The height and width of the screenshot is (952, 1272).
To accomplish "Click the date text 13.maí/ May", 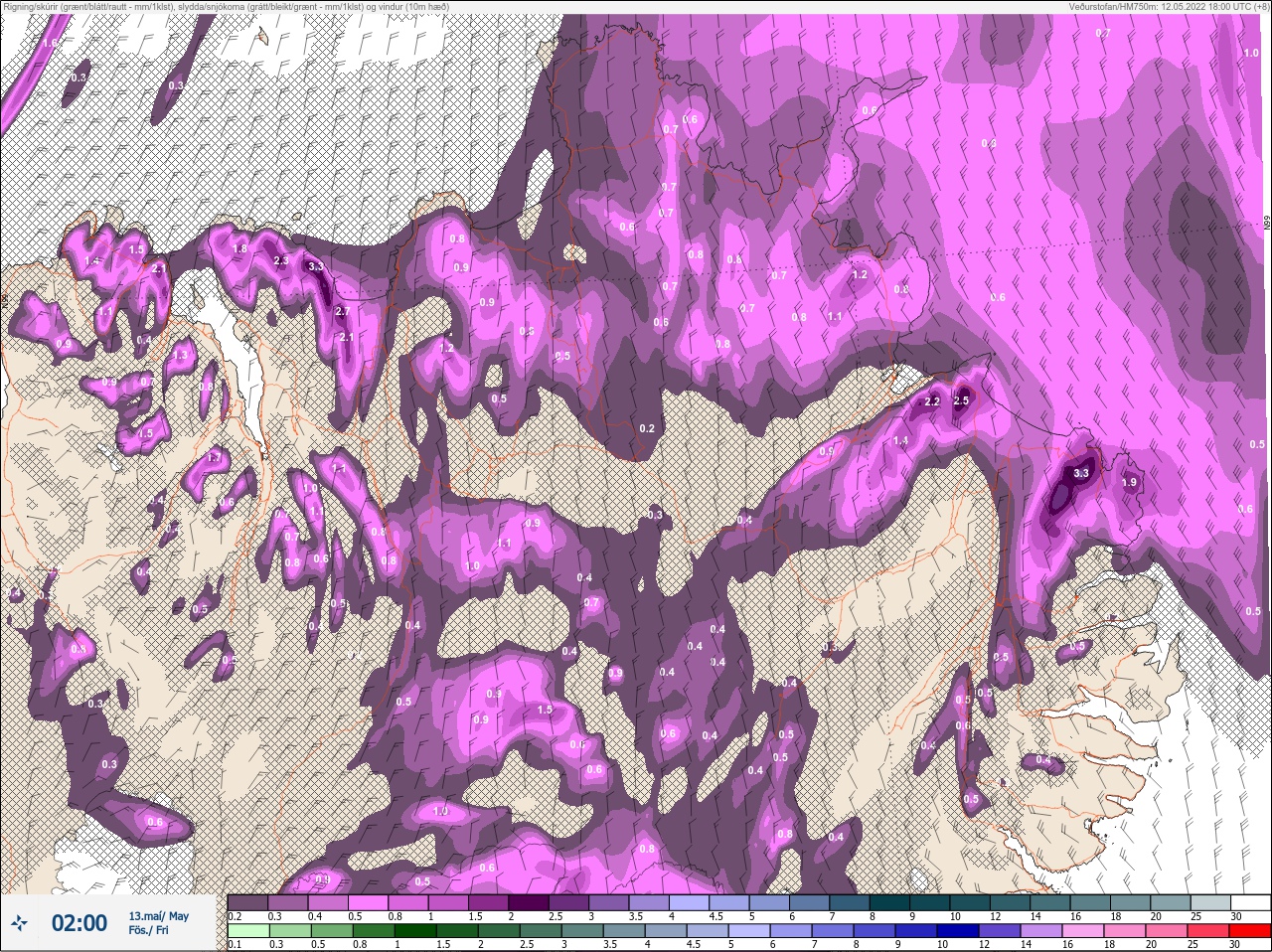I will click(x=159, y=916).
